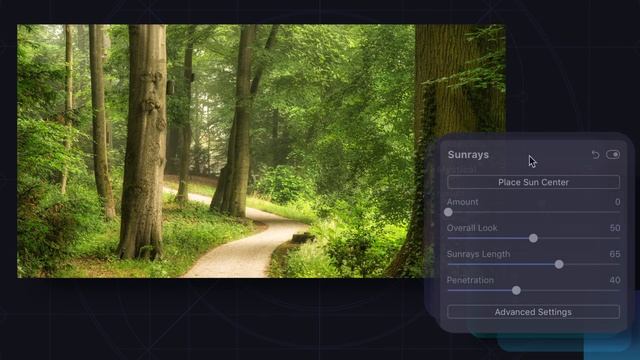The image size is (640, 360).
Task: Click the Amount label
Action: coord(462,202)
